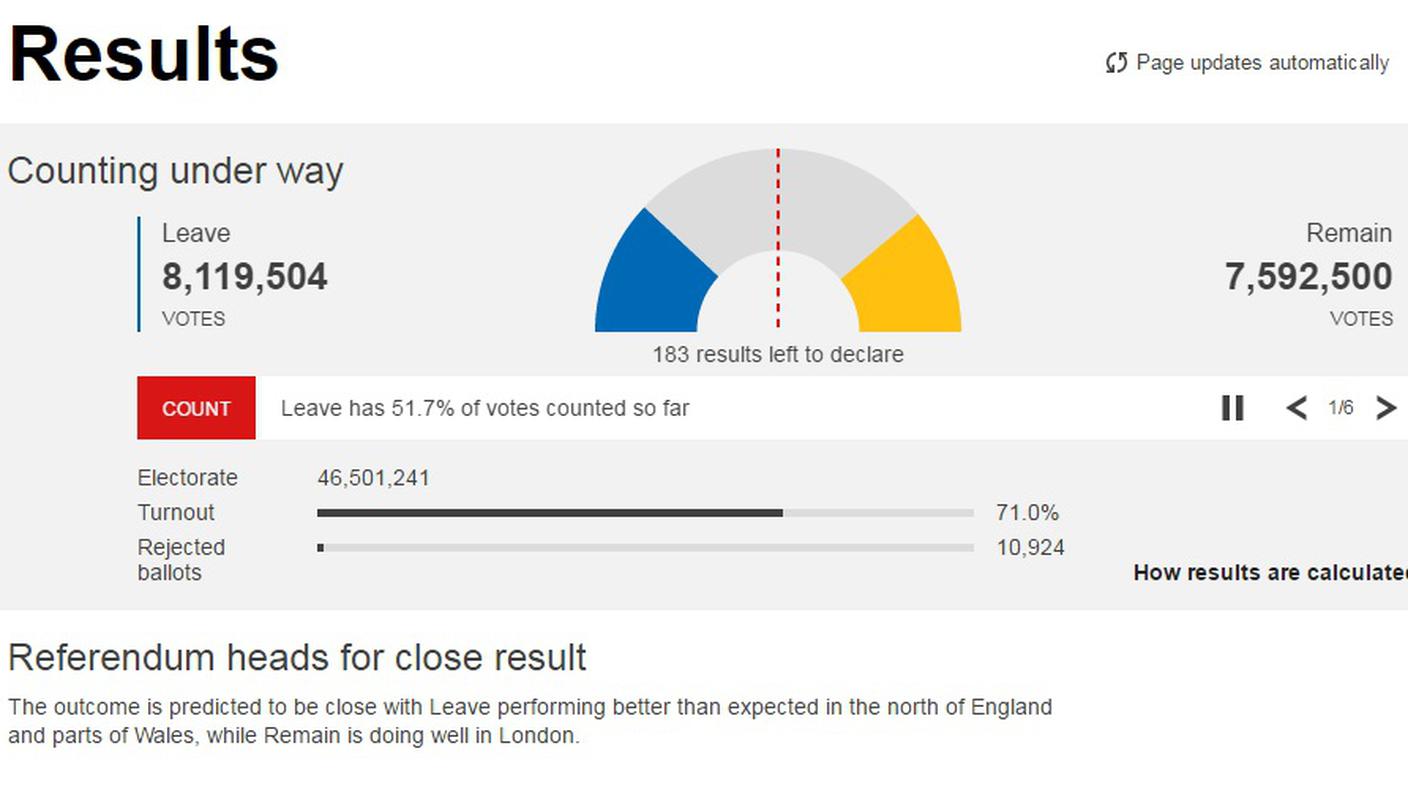
Task: Click the Leave vote count 8,119,504
Action: click(245, 277)
